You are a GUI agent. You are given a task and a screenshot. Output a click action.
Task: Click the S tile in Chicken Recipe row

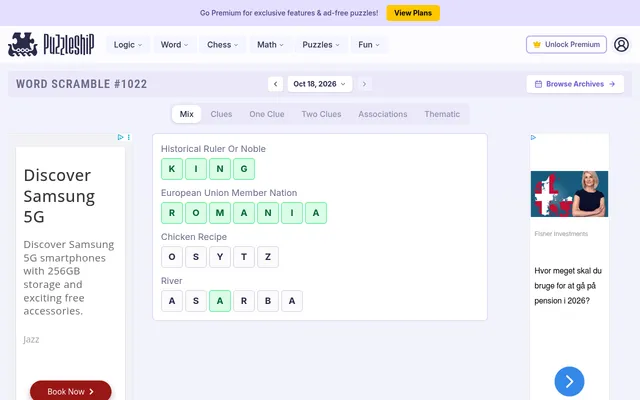(196, 257)
